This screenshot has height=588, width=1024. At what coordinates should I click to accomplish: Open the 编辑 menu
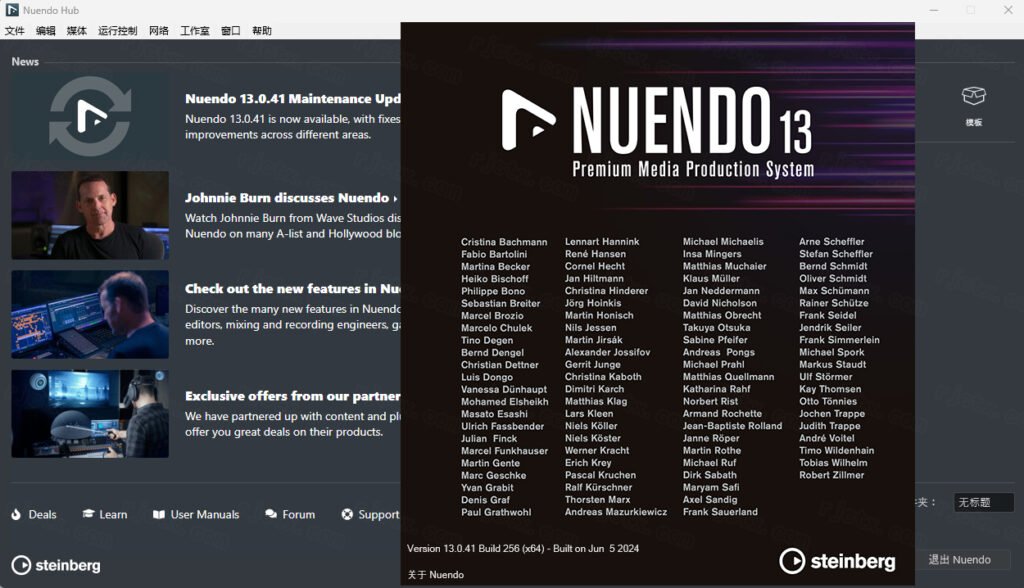point(45,31)
